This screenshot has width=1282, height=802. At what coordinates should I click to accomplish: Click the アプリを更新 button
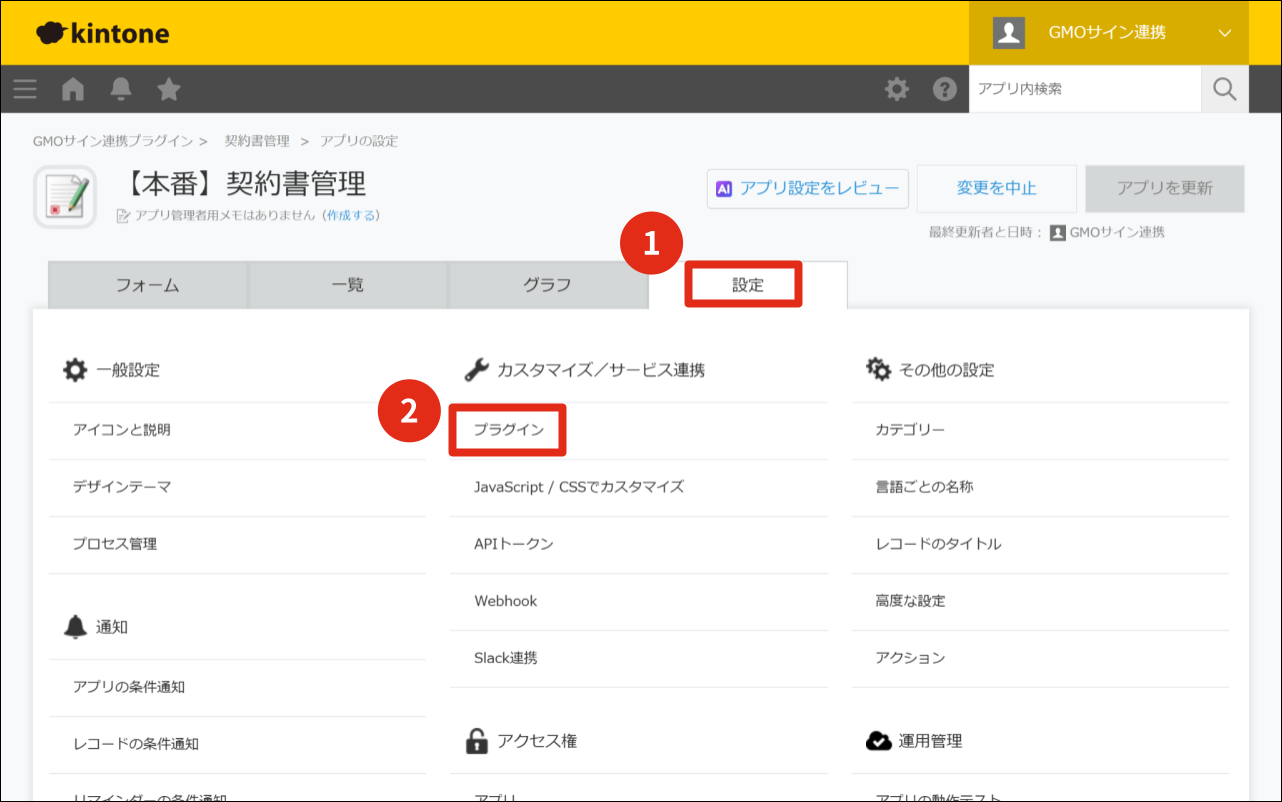click(x=1165, y=188)
